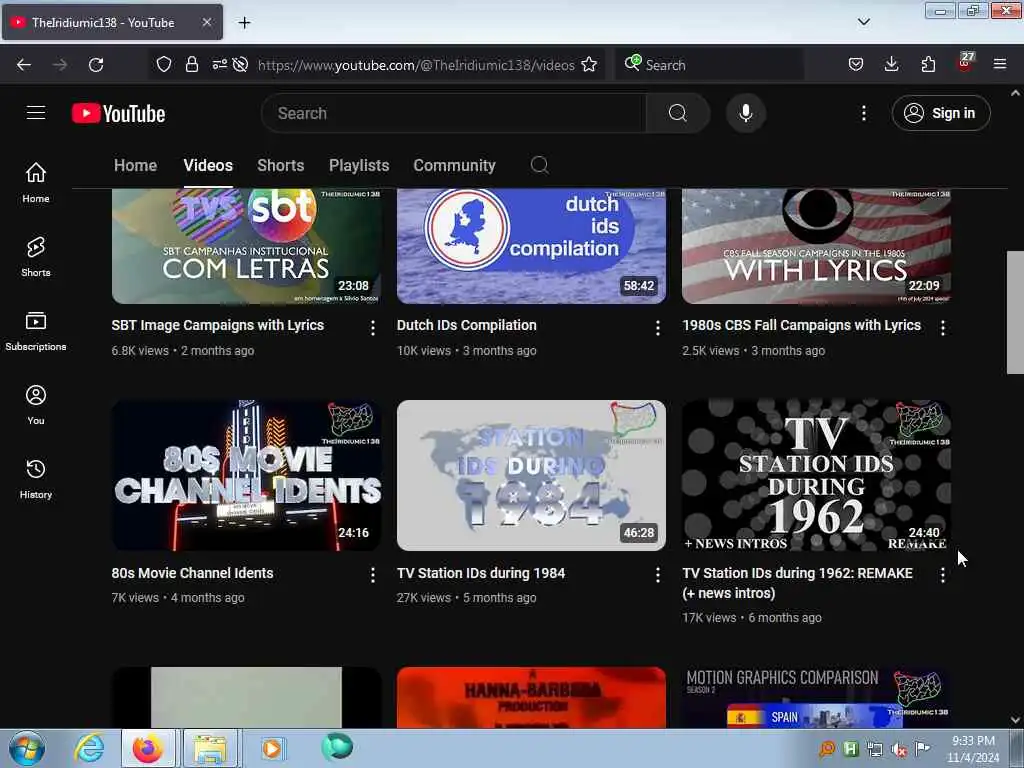This screenshot has width=1024, height=768.
Task: Go back with Firefox back arrow
Action: pyautogui.click(x=24, y=65)
